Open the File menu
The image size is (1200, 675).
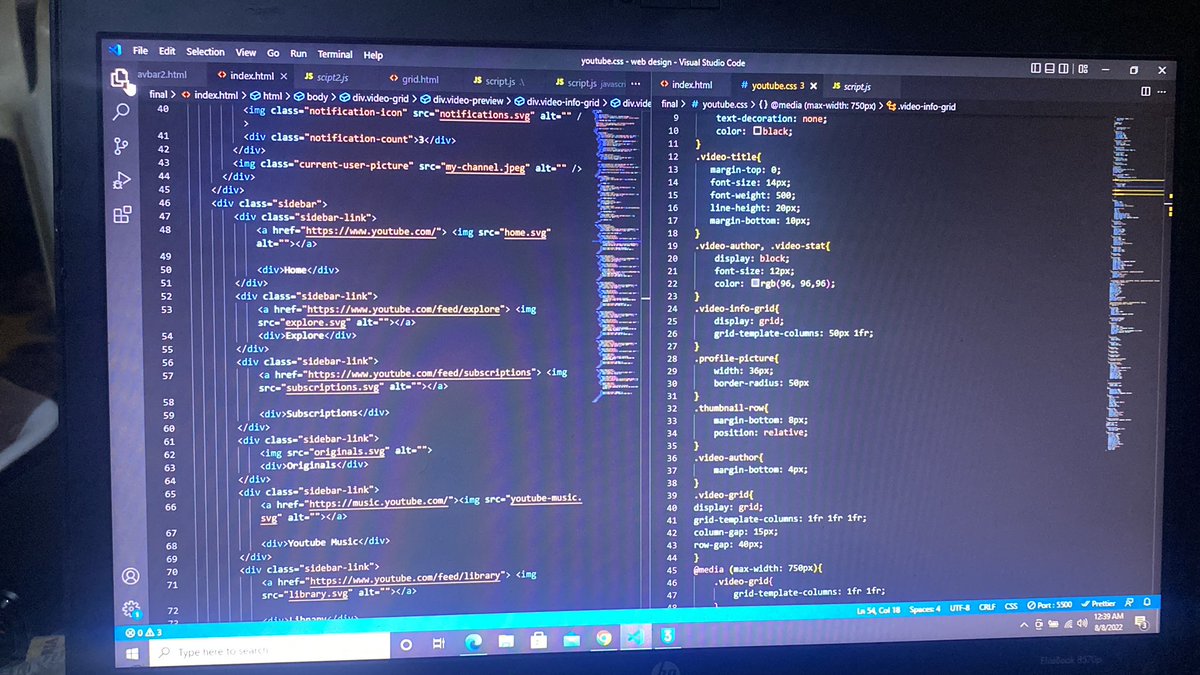pyautogui.click(x=140, y=51)
